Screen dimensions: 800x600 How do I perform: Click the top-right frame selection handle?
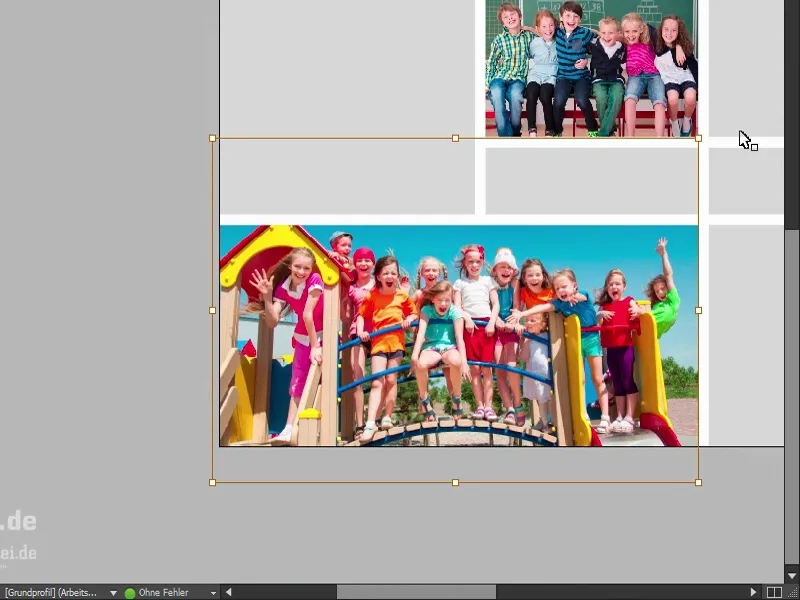pyautogui.click(x=698, y=138)
